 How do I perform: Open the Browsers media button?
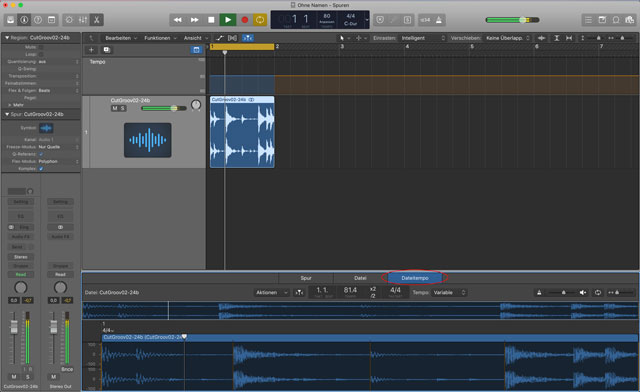click(x=630, y=20)
